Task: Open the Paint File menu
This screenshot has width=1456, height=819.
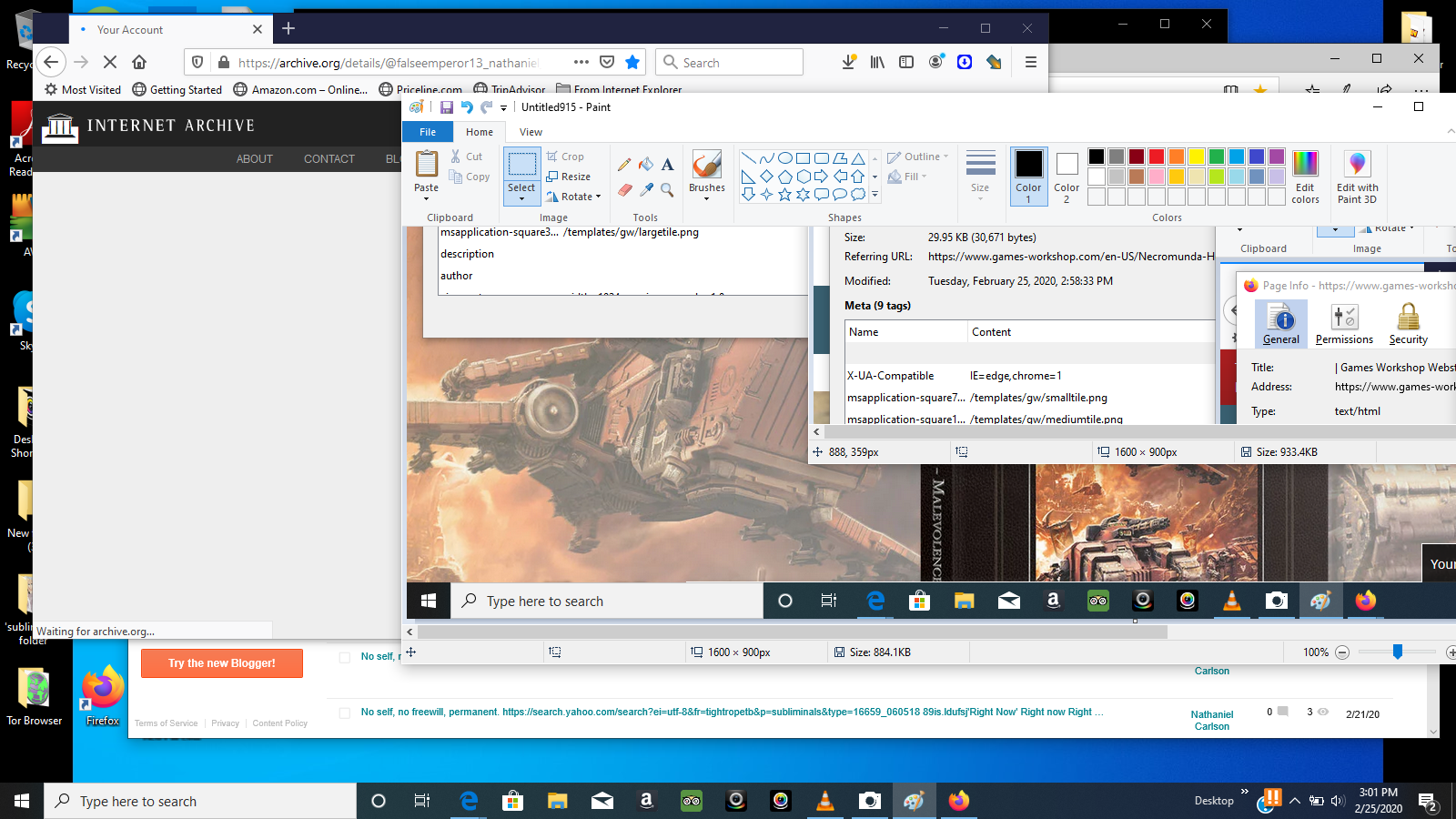Action: [428, 132]
